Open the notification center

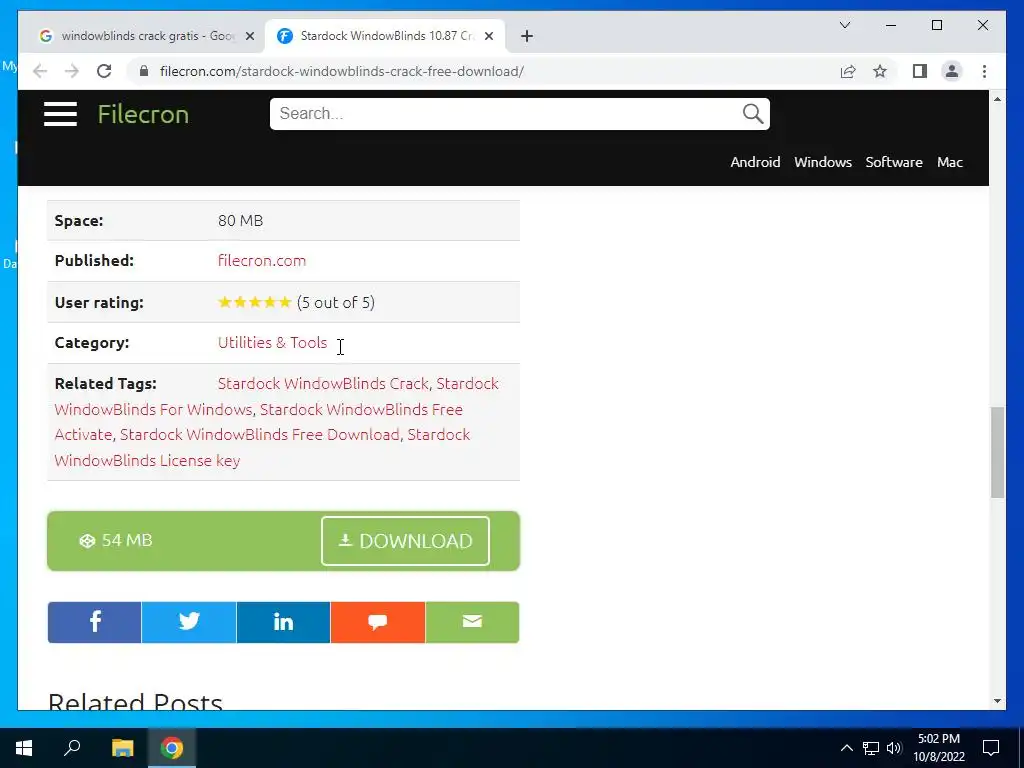point(991,748)
